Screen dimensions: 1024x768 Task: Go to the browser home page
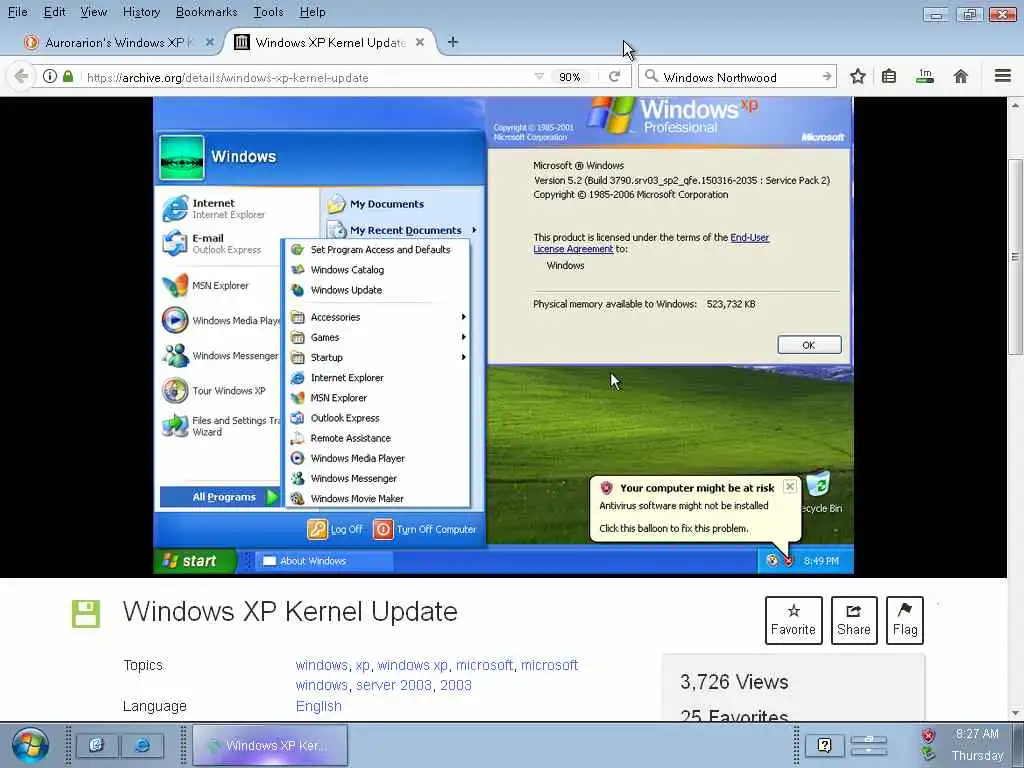point(960,76)
